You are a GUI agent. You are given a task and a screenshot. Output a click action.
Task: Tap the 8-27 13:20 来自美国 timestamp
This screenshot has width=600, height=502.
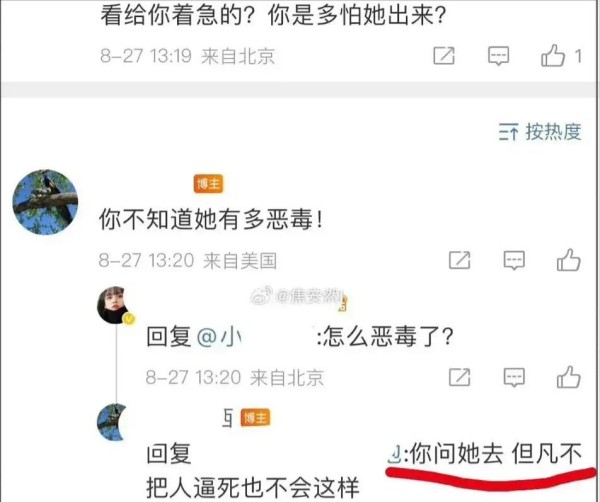coord(188,261)
